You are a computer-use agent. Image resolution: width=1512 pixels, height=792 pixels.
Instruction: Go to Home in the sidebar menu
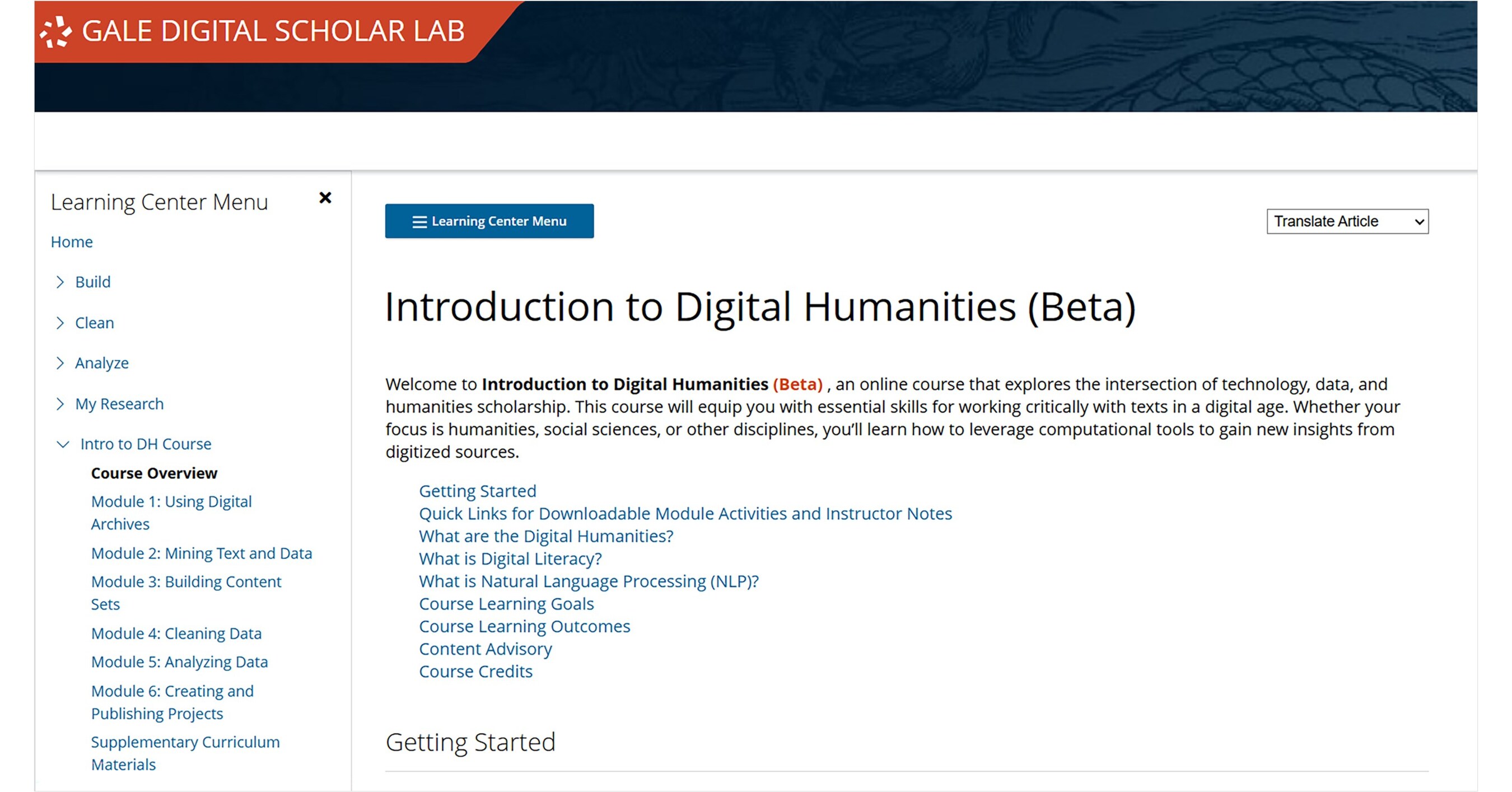[x=72, y=242]
